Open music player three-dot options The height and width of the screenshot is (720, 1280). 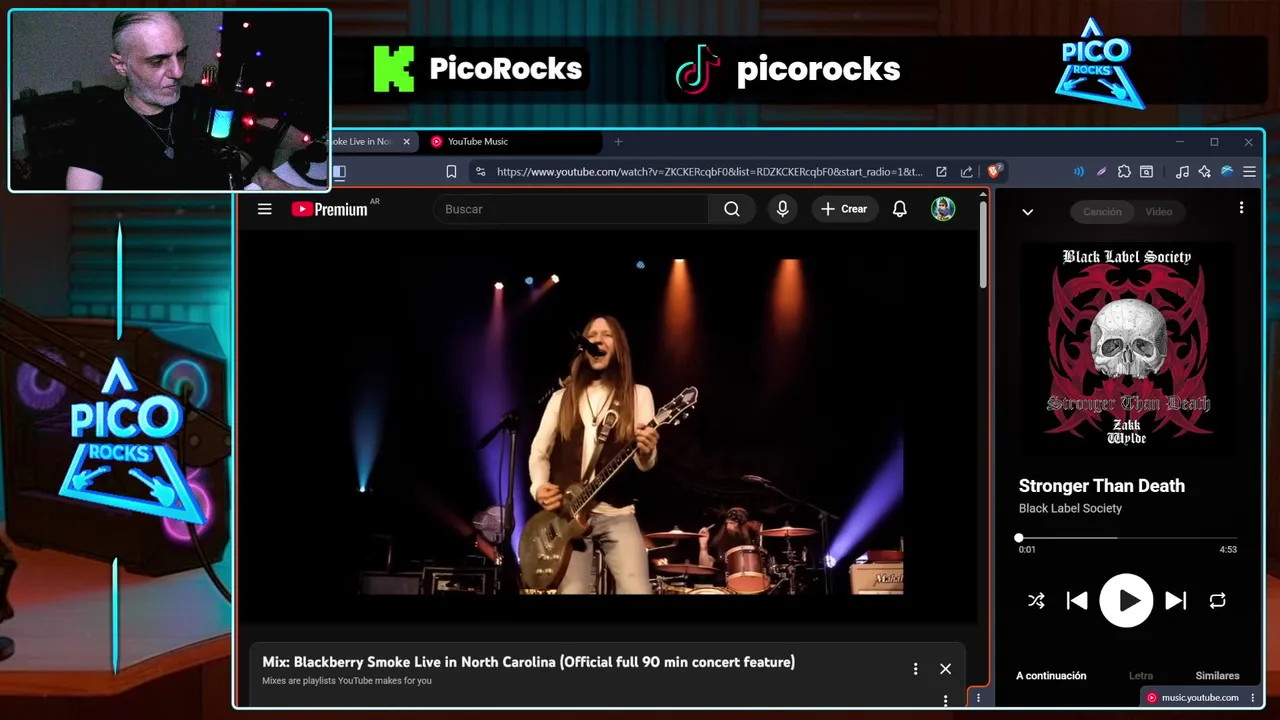[1241, 208]
